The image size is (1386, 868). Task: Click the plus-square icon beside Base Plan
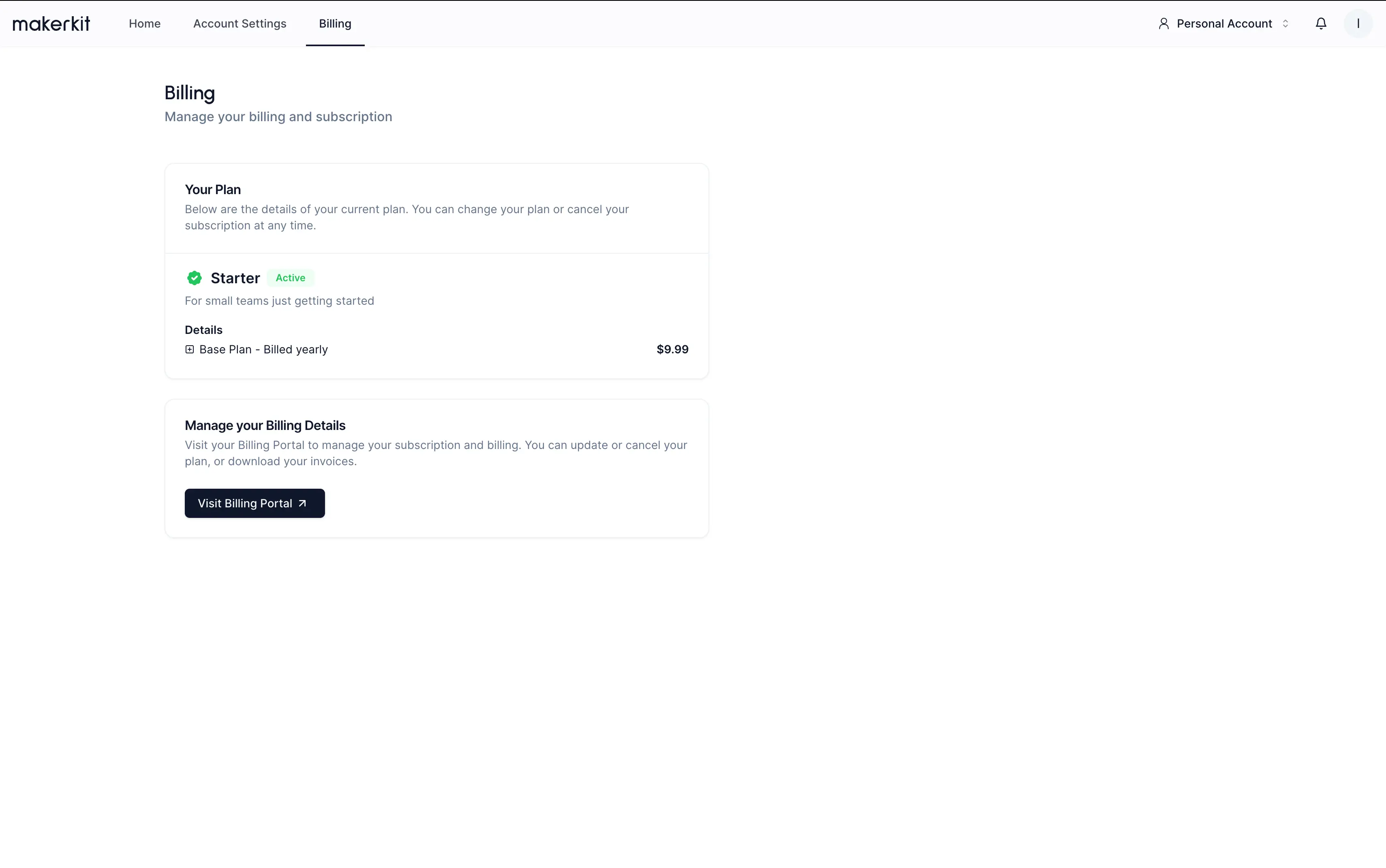(x=190, y=350)
